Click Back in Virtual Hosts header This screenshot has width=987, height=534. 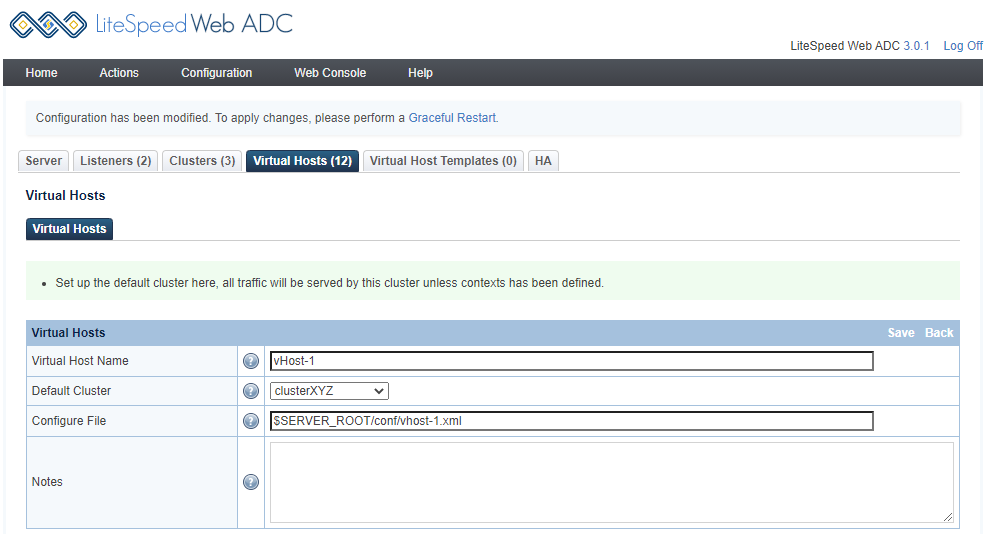pos(939,333)
